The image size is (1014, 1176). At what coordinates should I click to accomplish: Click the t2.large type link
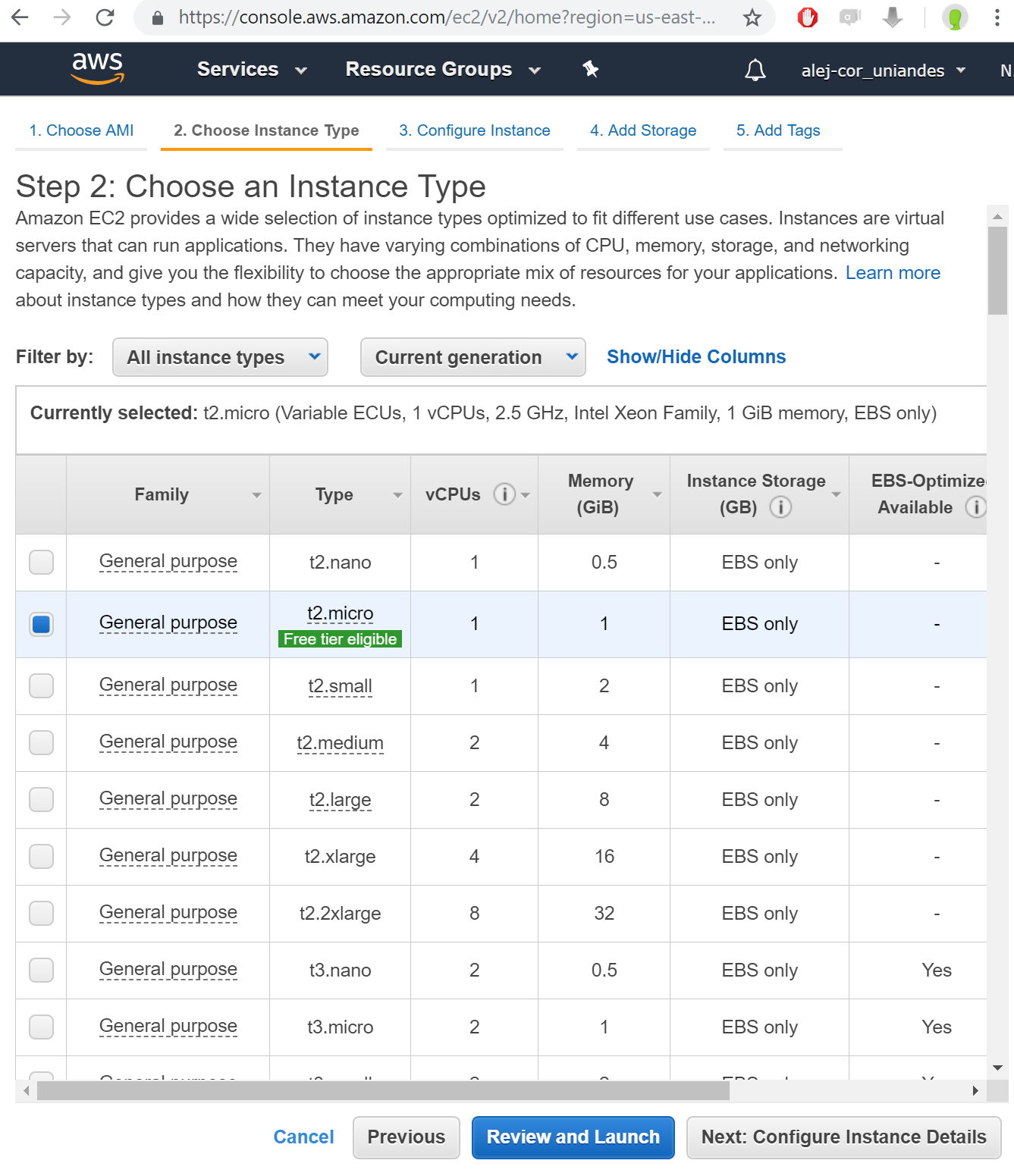[x=340, y=799]
